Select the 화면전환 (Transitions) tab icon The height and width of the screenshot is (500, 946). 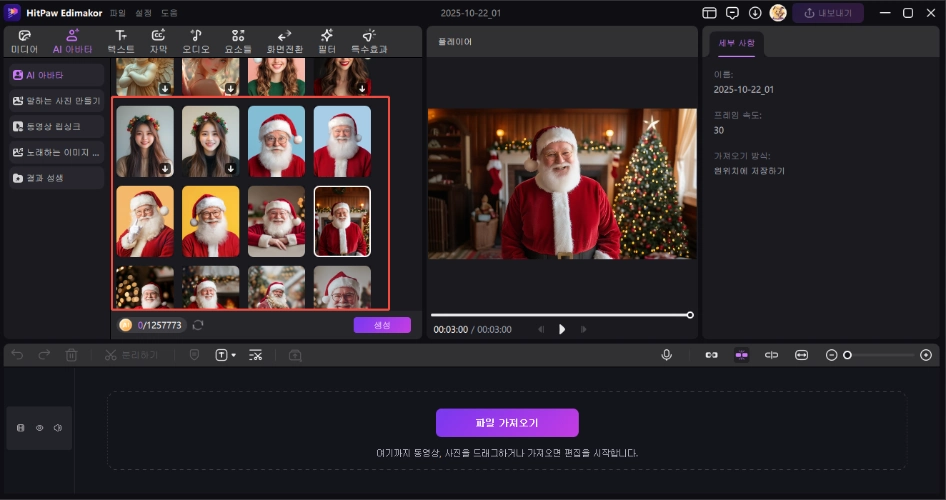coord(284,41)
